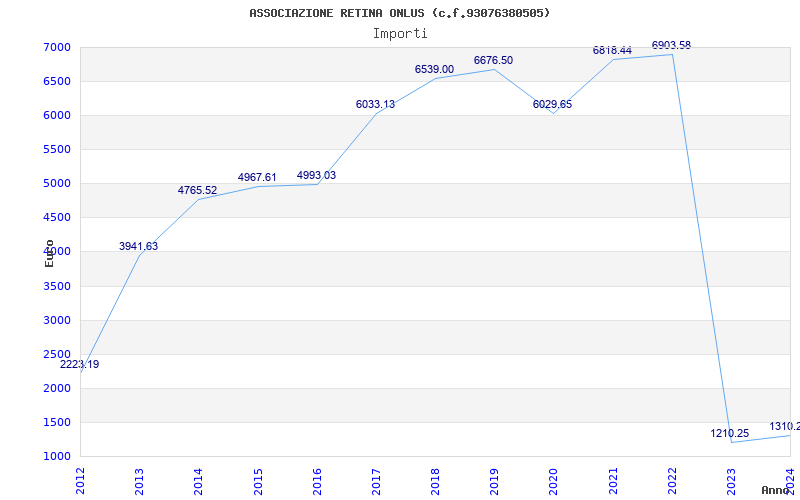The width and height of the screenshot is (800, 500).
Task: Click the Euro y-axis label
Action: tap(49, 253)
